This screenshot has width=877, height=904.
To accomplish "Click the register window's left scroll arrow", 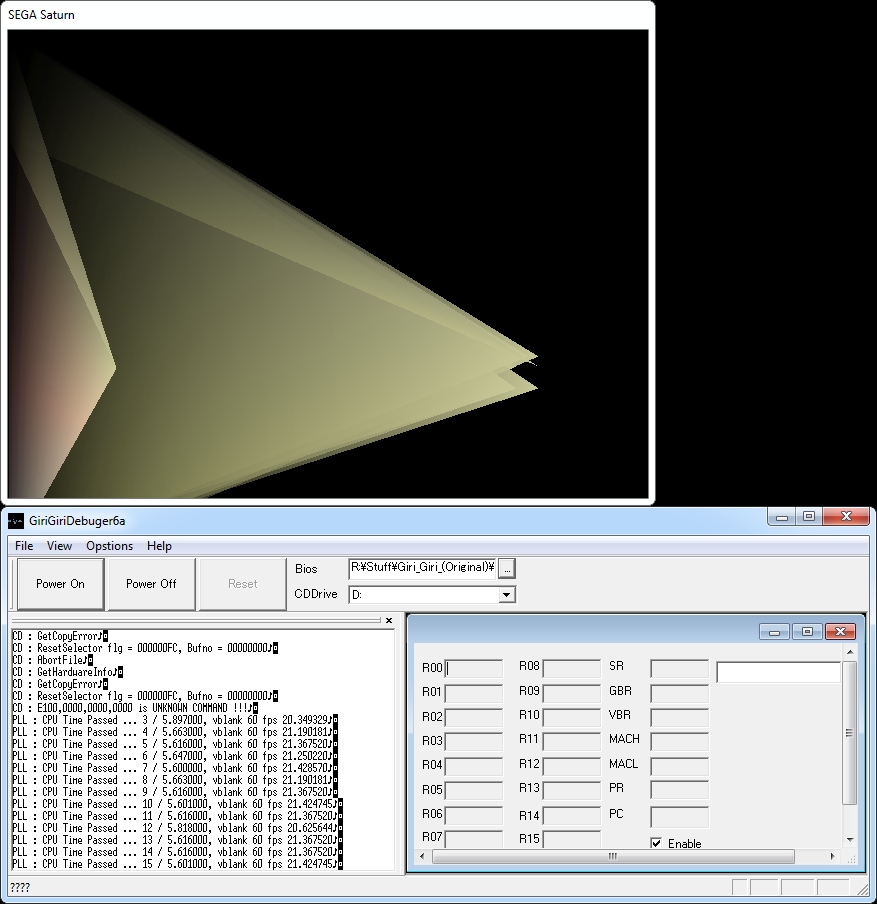I will coord(422,857).
